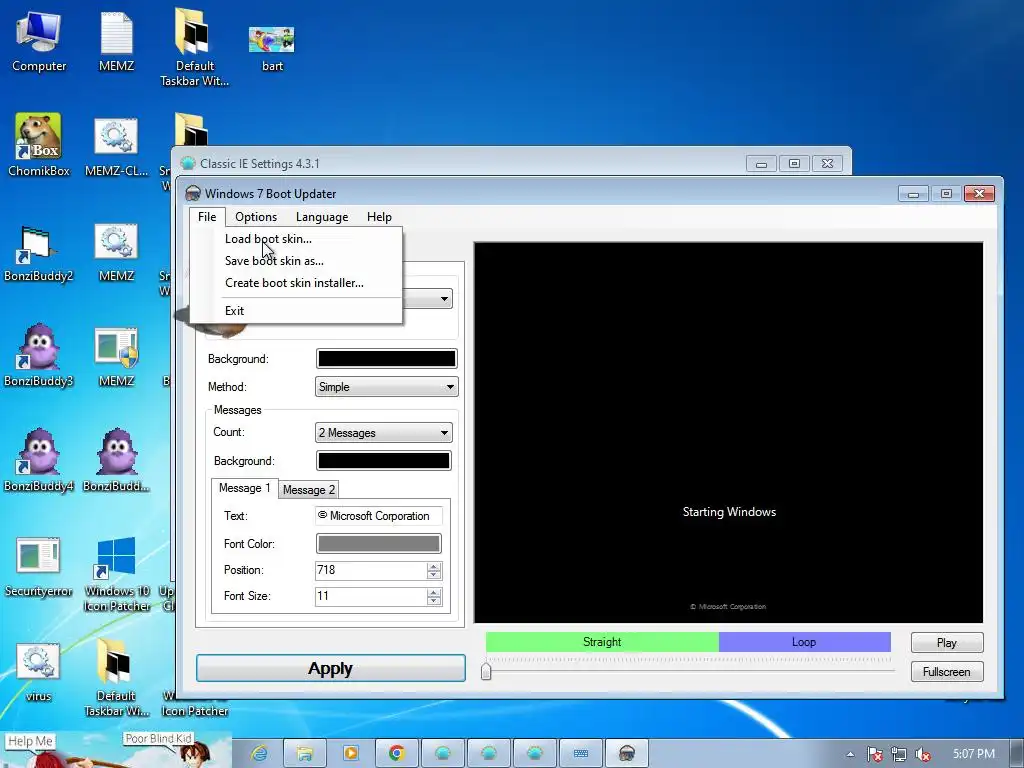Click the Position field showing 718
1024x768 pixels.
point(371,570)
